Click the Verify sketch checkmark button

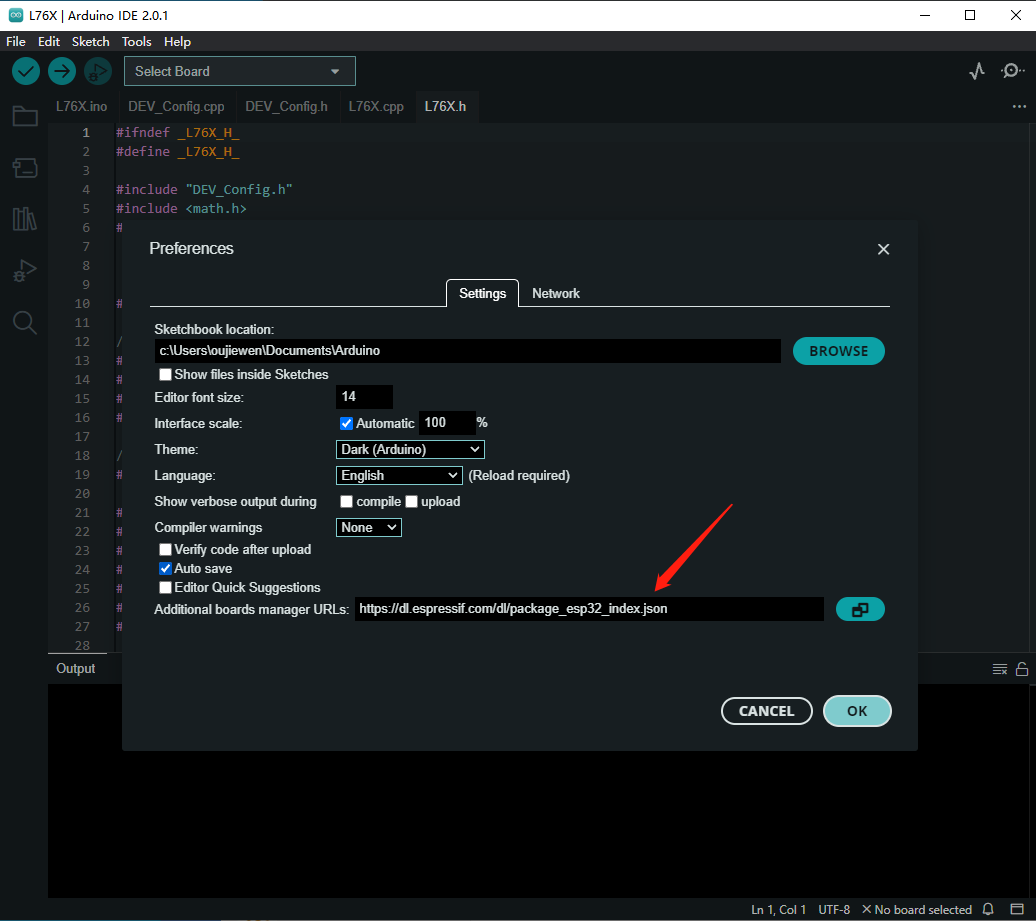(26, 71)
